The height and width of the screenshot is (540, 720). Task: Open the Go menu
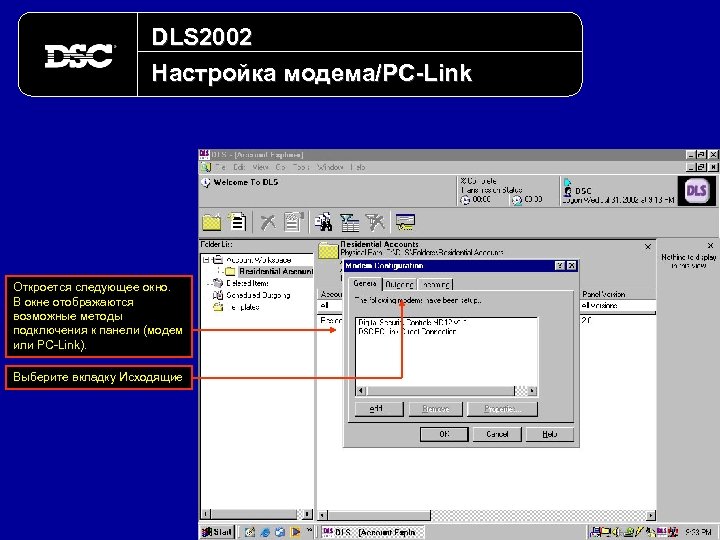click(281, 167)
